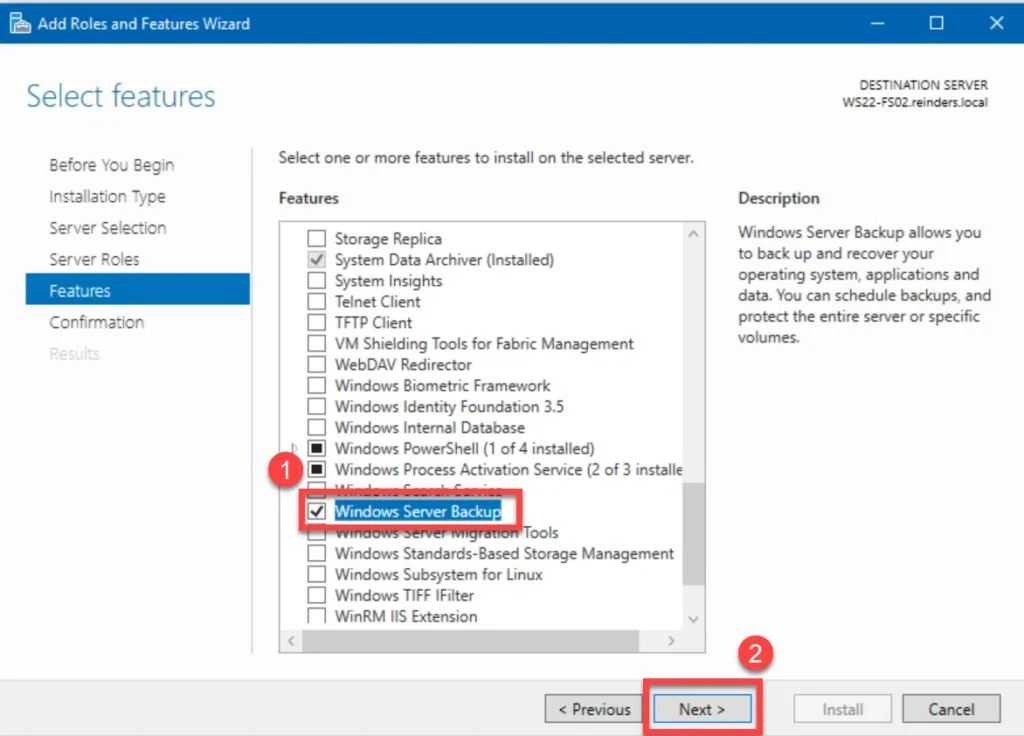Image resolution: width=1024 pixels, height=736 pixels.
Task: Go to the Server Roles step
Action: pos(94,259)
